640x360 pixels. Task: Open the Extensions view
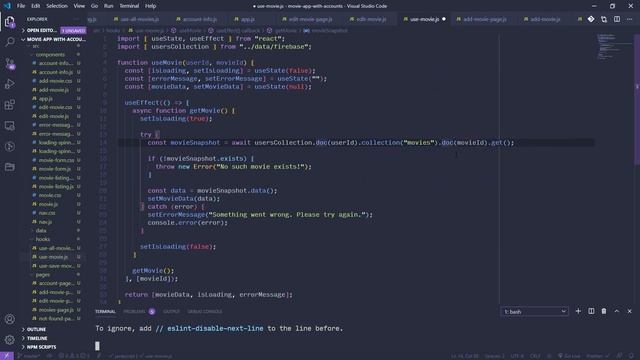click(x=10, y=104)
